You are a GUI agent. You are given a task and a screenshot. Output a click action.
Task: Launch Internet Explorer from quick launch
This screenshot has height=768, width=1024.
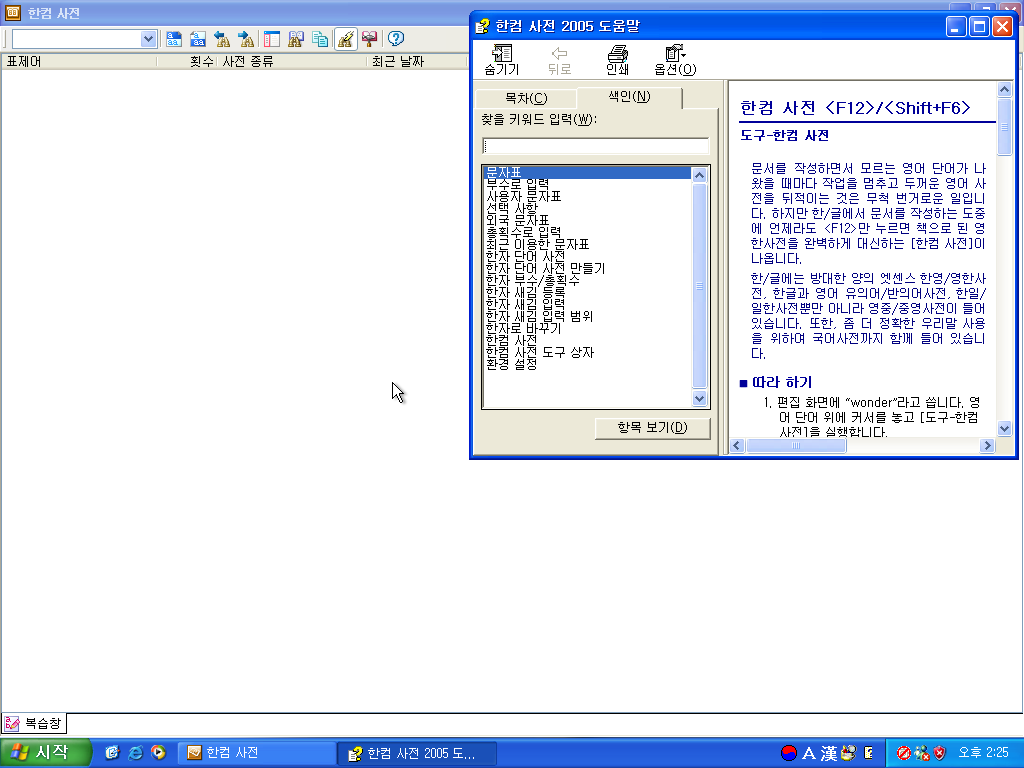(x=135, y=753)
